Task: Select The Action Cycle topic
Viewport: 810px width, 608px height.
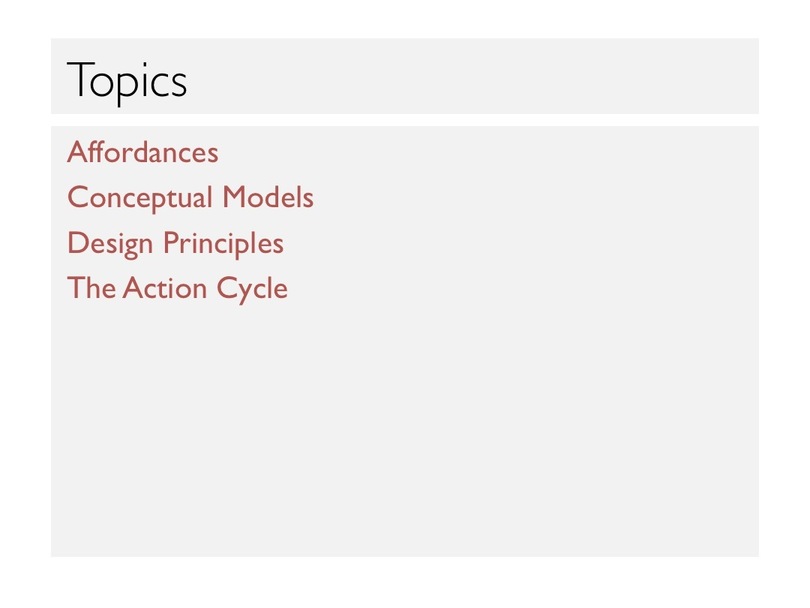Action: (x=177, y=288)
